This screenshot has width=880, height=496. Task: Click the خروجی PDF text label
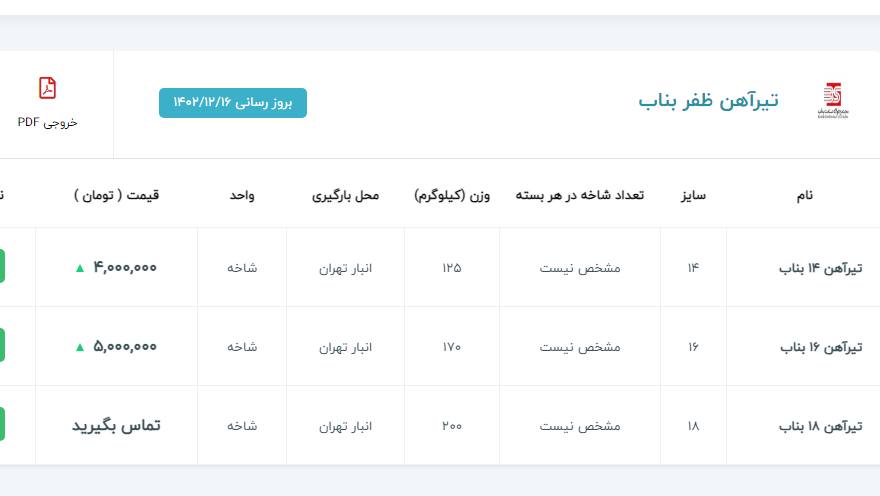(47, 122)
